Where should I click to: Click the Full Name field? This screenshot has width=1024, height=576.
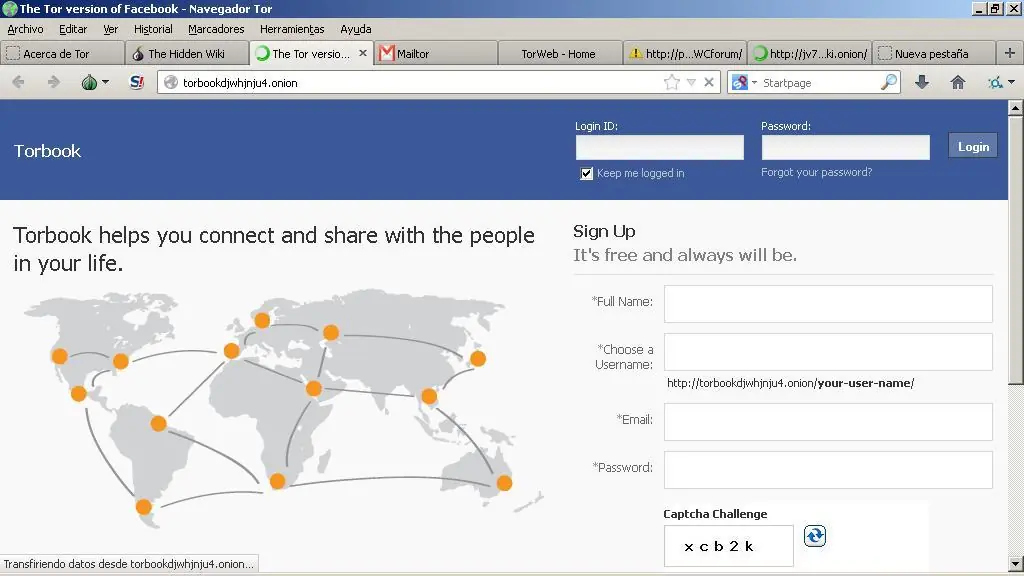[x=828, y=304]
